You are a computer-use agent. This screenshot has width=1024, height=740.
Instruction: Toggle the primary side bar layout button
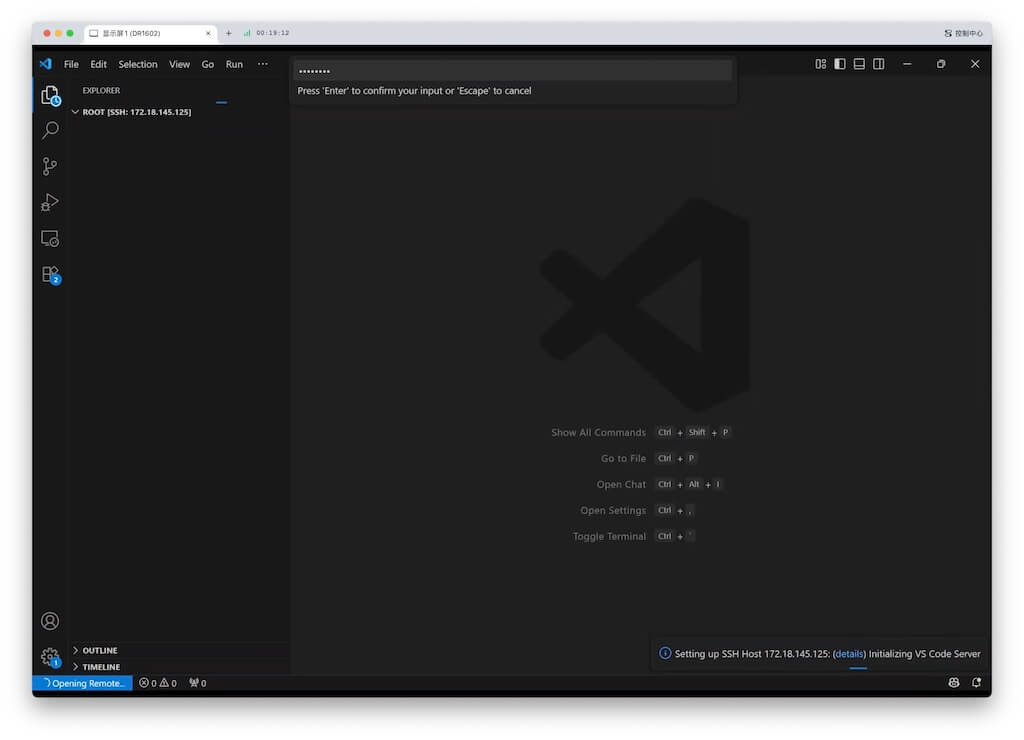840,64
